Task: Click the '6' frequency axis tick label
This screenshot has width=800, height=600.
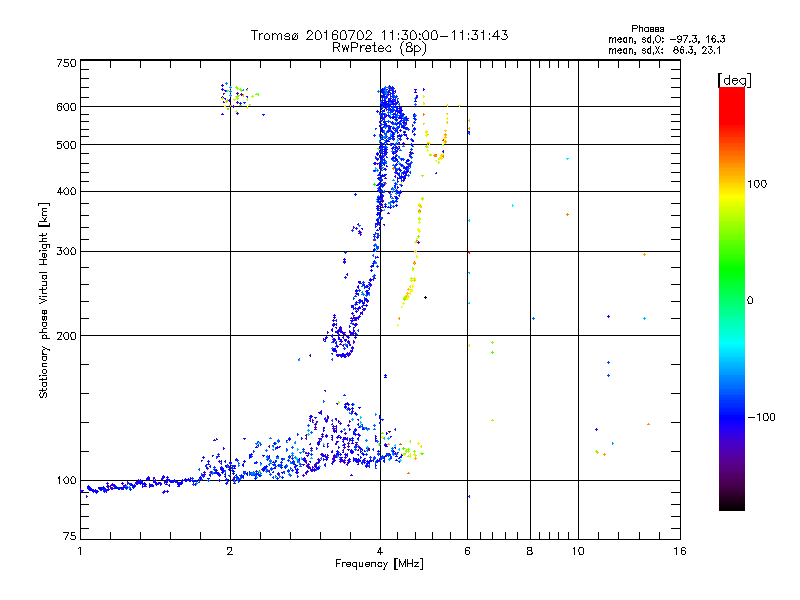Action: coord(467,551)
